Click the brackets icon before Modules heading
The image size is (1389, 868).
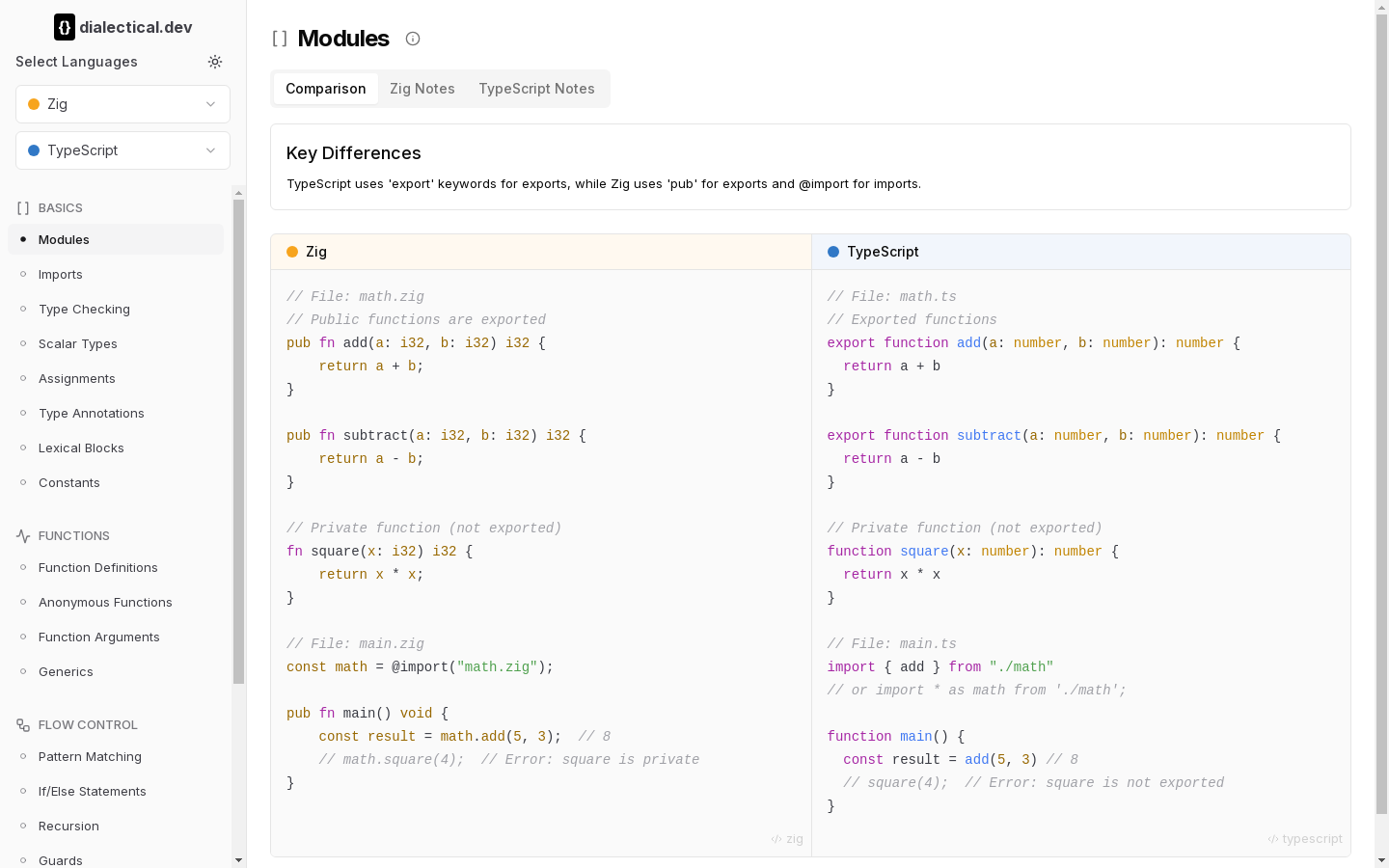point(280,39)
